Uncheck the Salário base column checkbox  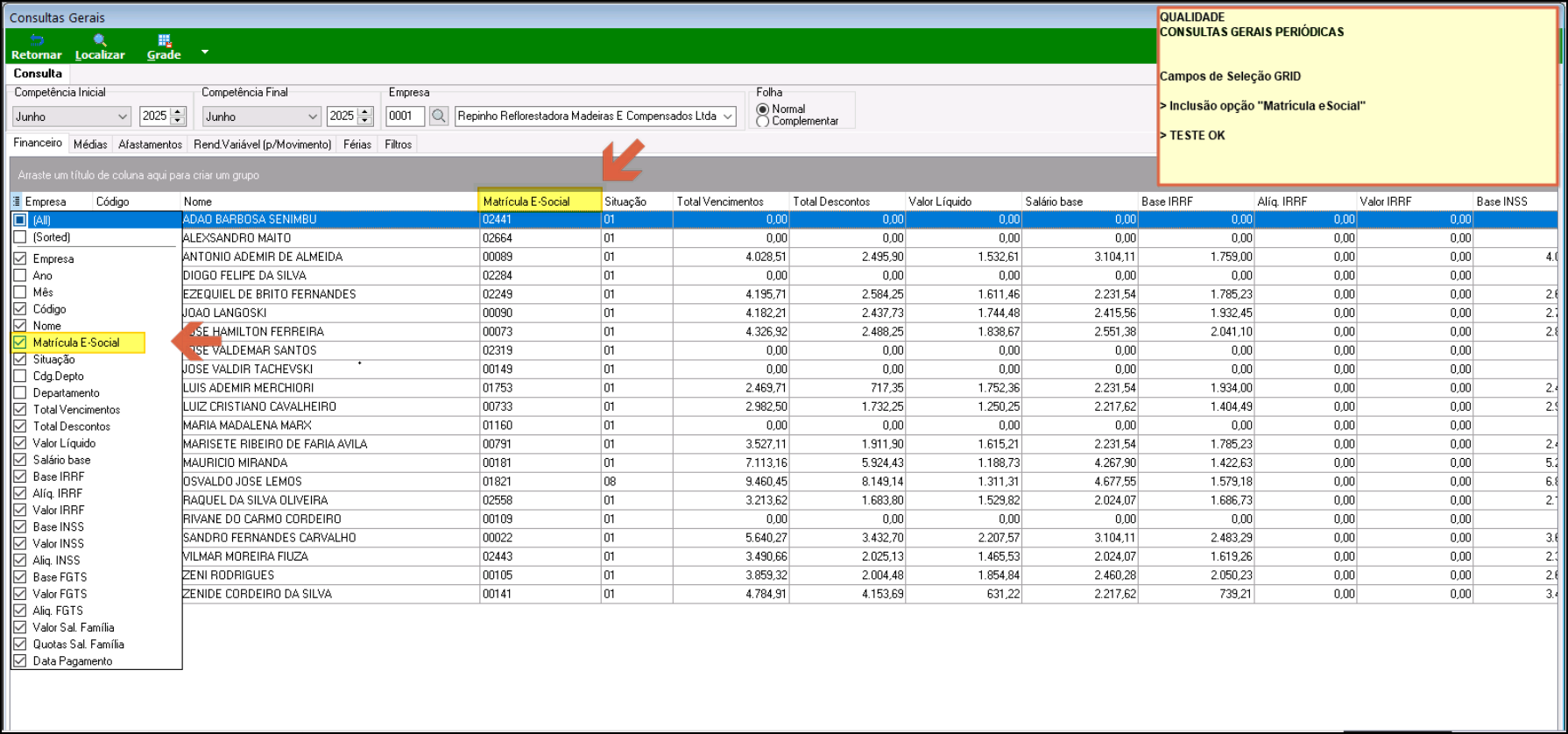(20, 460)
